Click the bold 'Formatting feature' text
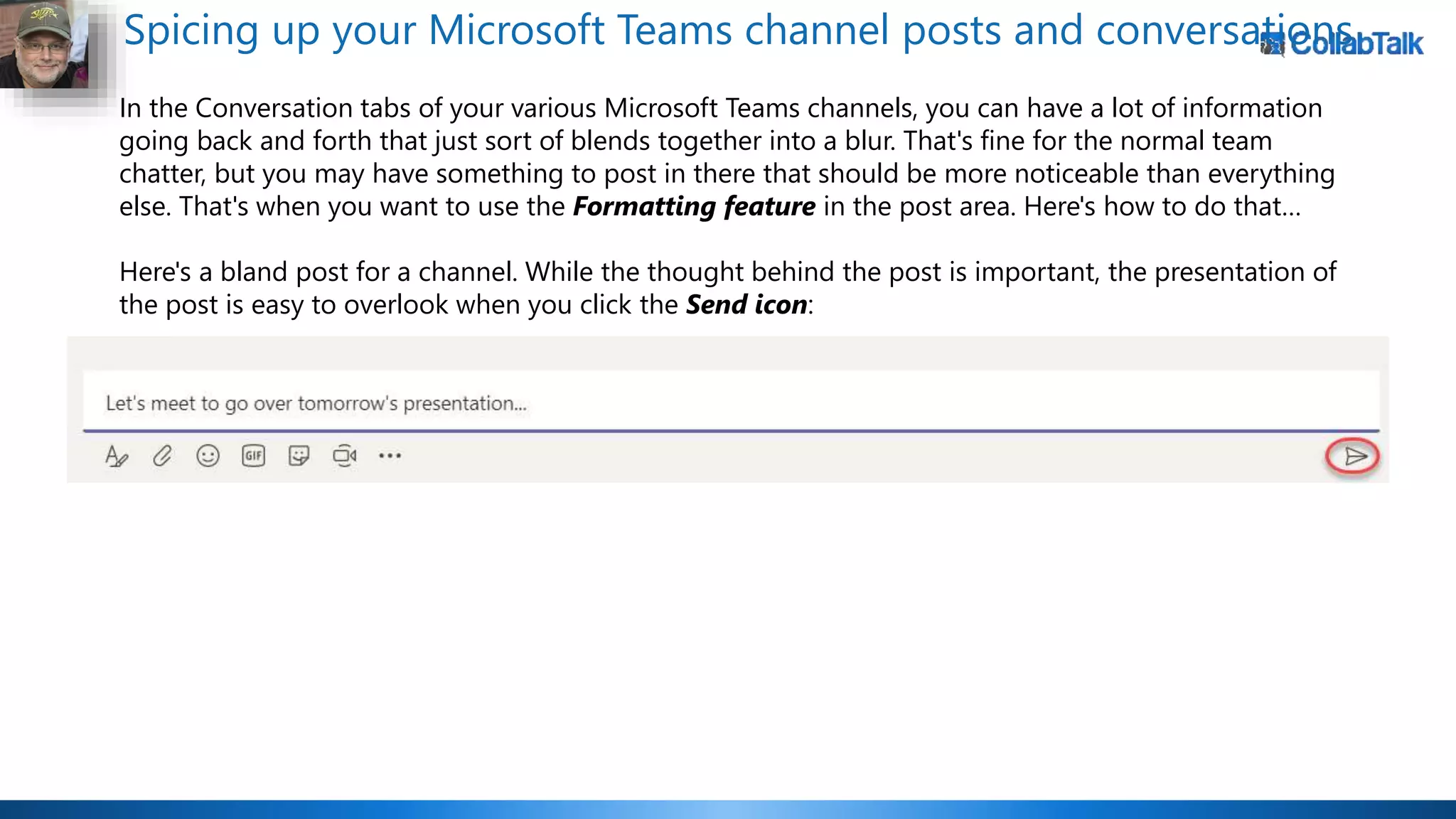The height and width of the screenshot is (819, 1456). (694, 206)
